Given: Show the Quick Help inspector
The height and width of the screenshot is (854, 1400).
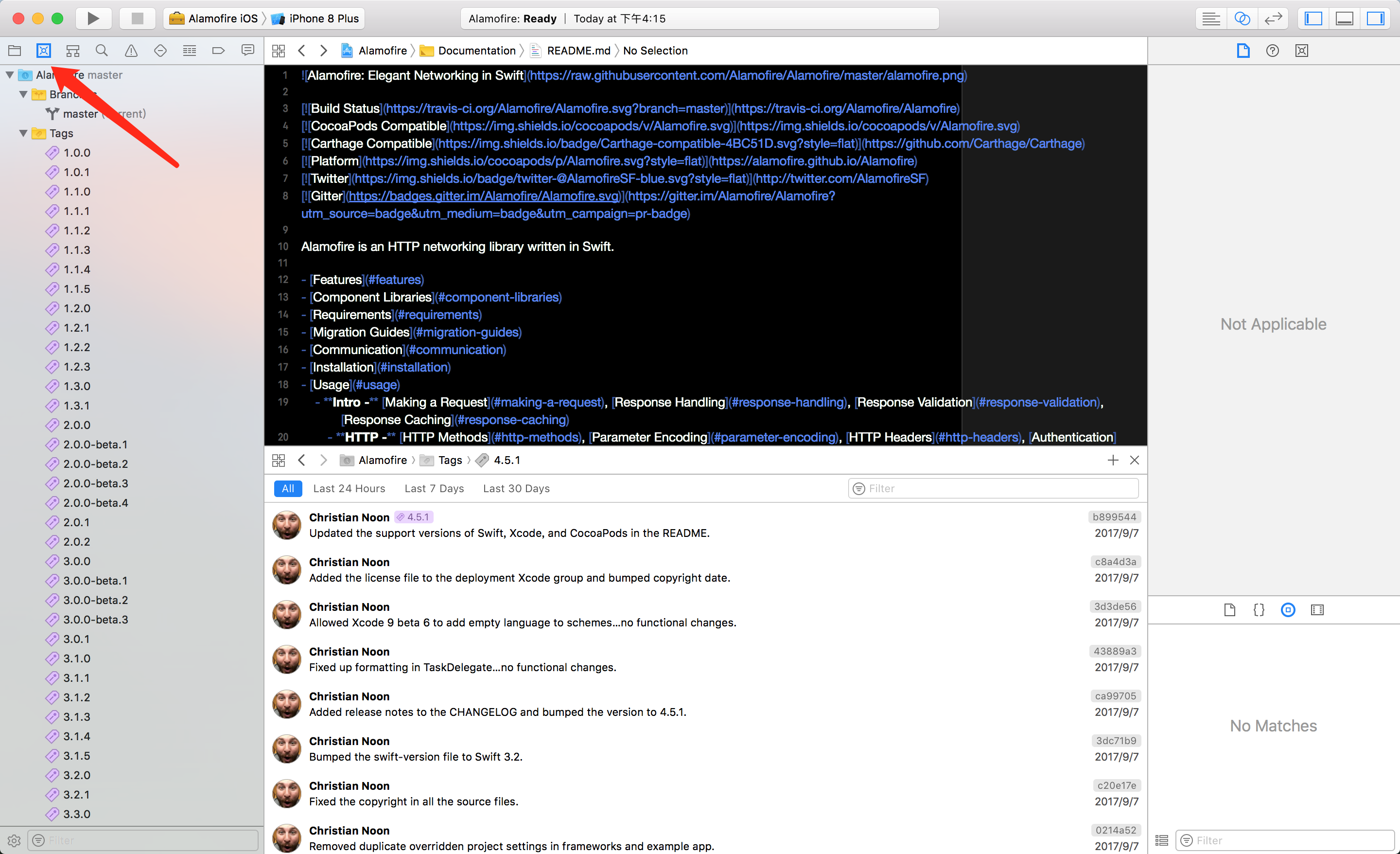Looking at the screenshot, I should [1272, 51].
